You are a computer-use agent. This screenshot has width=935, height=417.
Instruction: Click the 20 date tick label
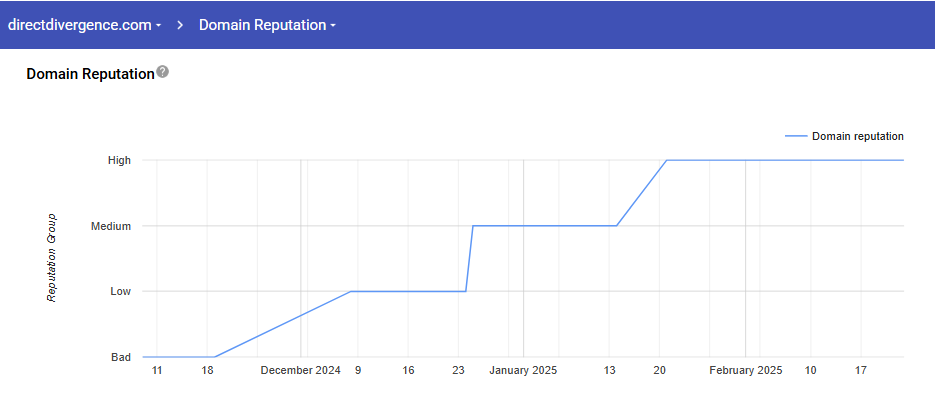pos(659,370)
